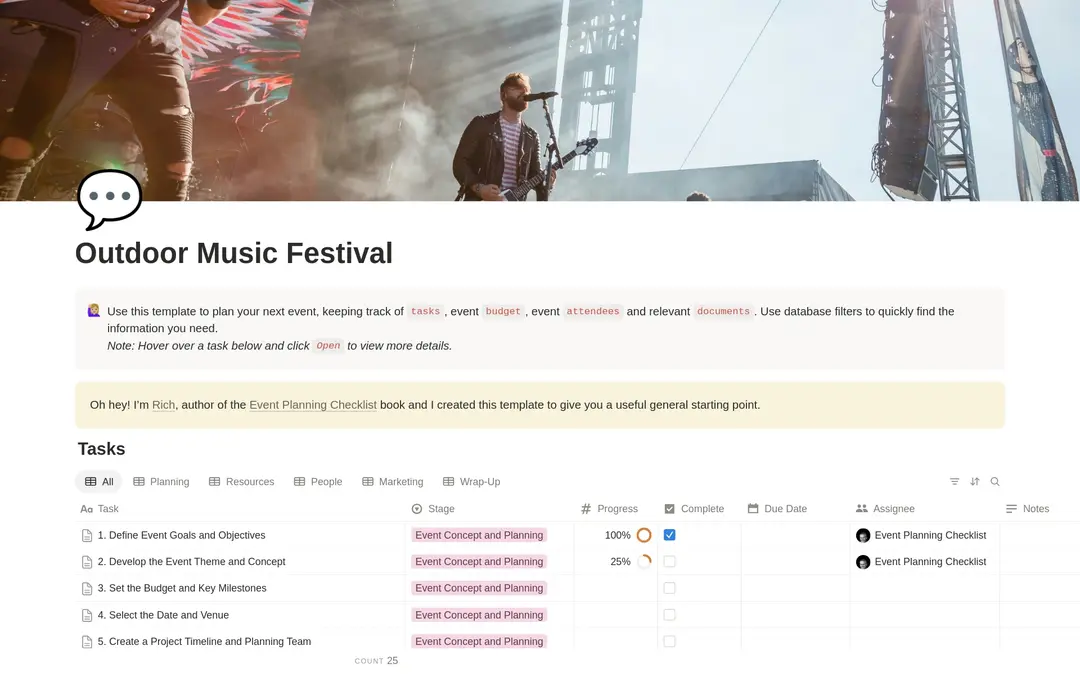This screenshot has height=674, width=1080.
Task: Follow the Rich author link
Action: (x=163, y=405)
